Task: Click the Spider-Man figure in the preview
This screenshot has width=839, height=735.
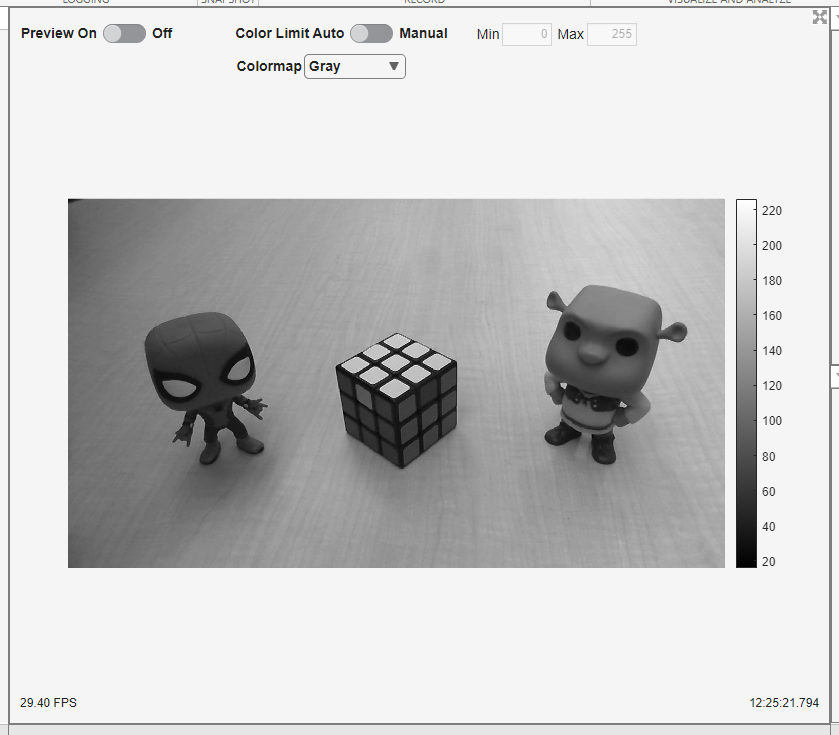Action: coord(205,380)
